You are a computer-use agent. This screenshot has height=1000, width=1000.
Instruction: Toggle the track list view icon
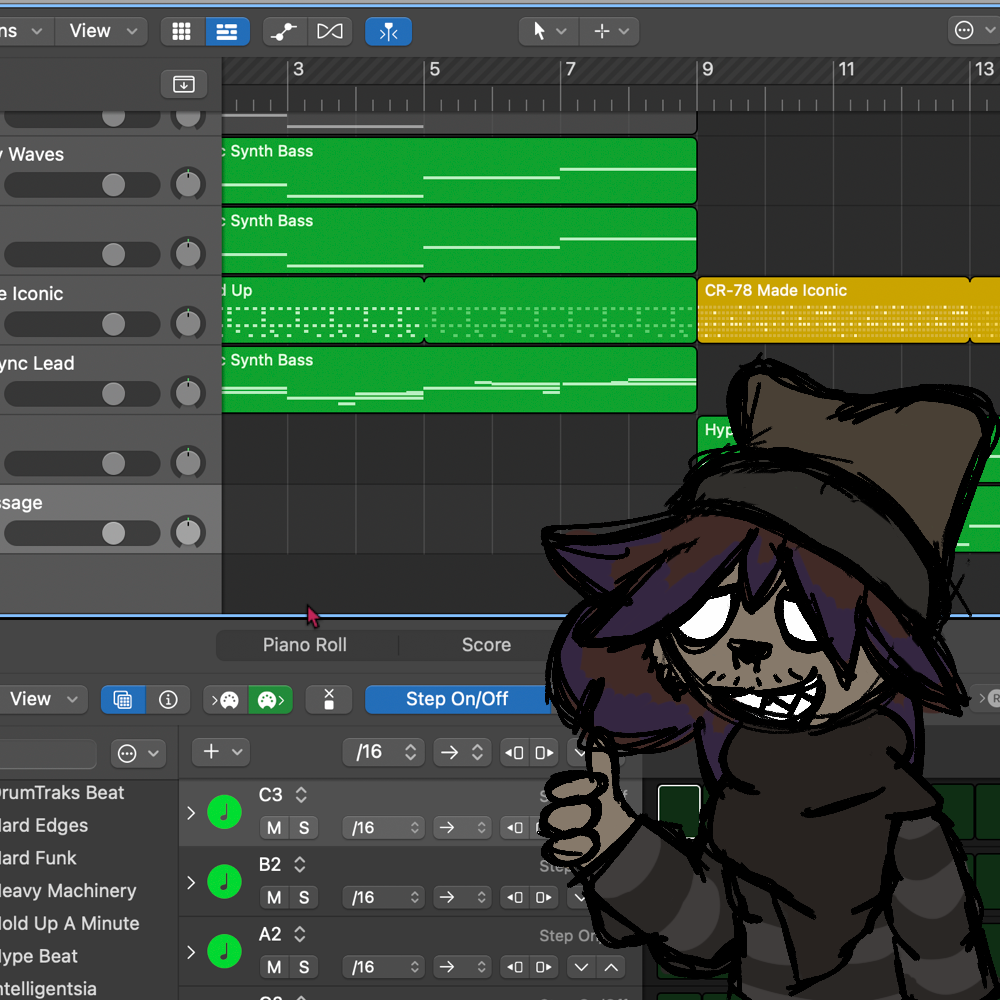tap(227, 31)
